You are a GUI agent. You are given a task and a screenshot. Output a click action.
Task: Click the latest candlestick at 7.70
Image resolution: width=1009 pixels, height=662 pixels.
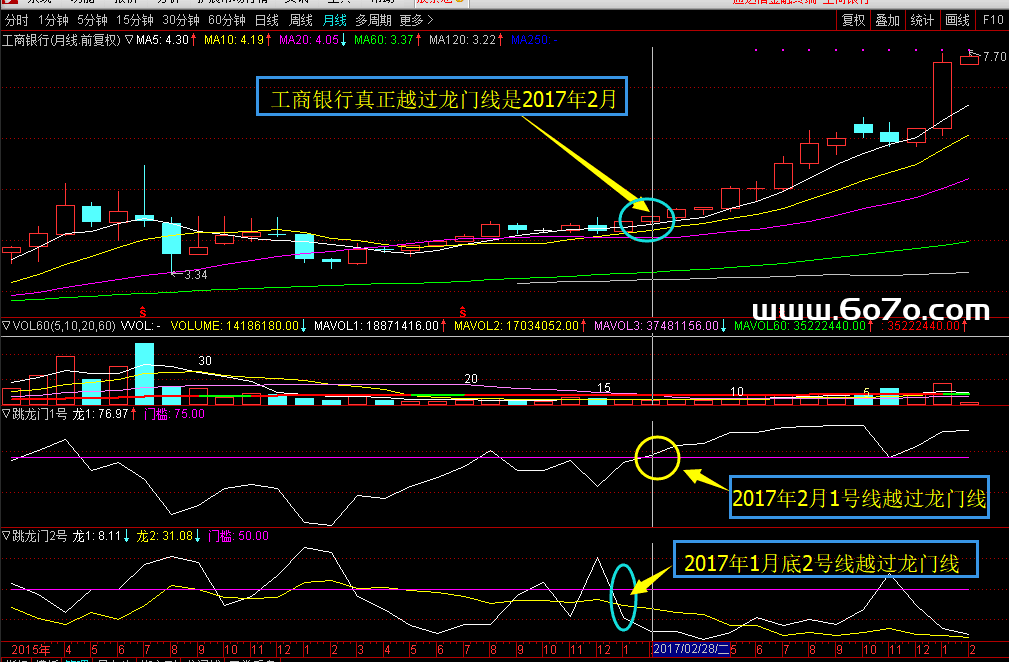tap(968, 60)
